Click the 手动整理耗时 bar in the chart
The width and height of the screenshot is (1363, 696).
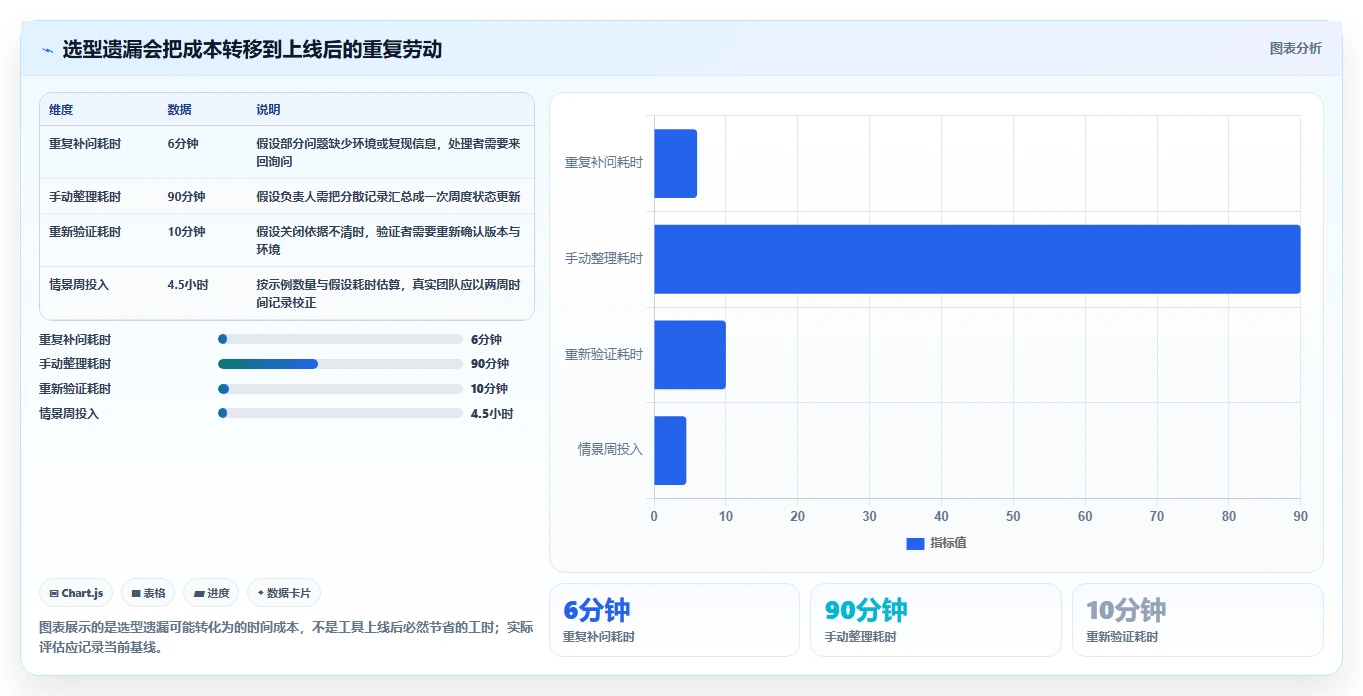[977, 259]
